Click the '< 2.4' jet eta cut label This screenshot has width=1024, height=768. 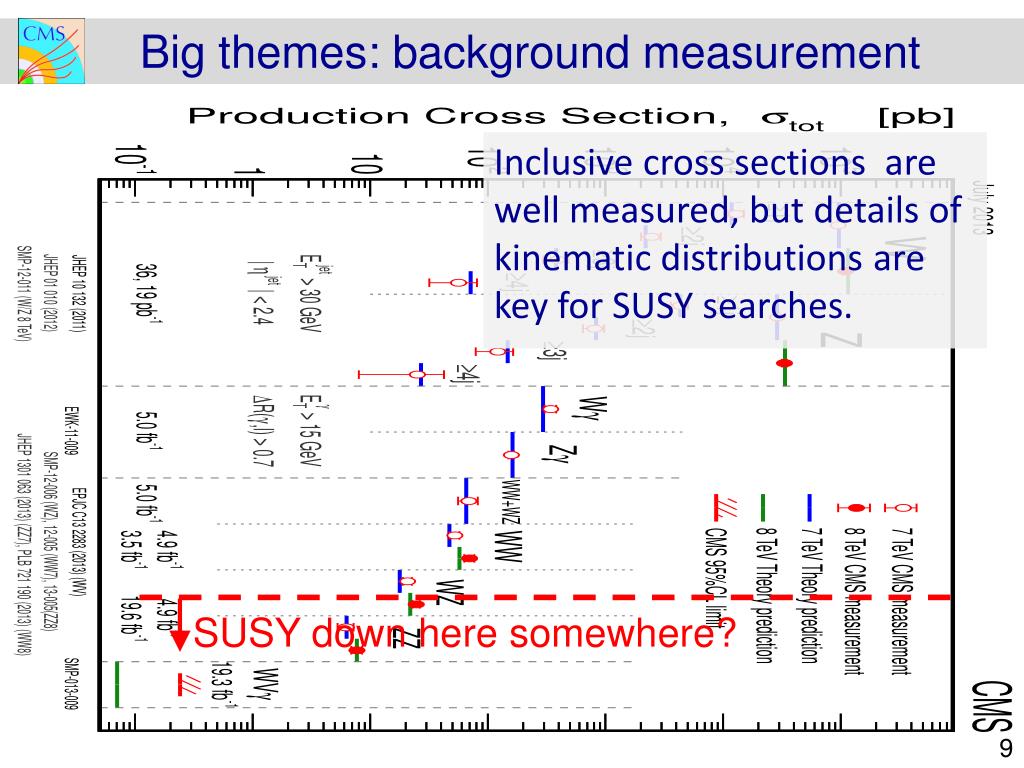point(261,293)
